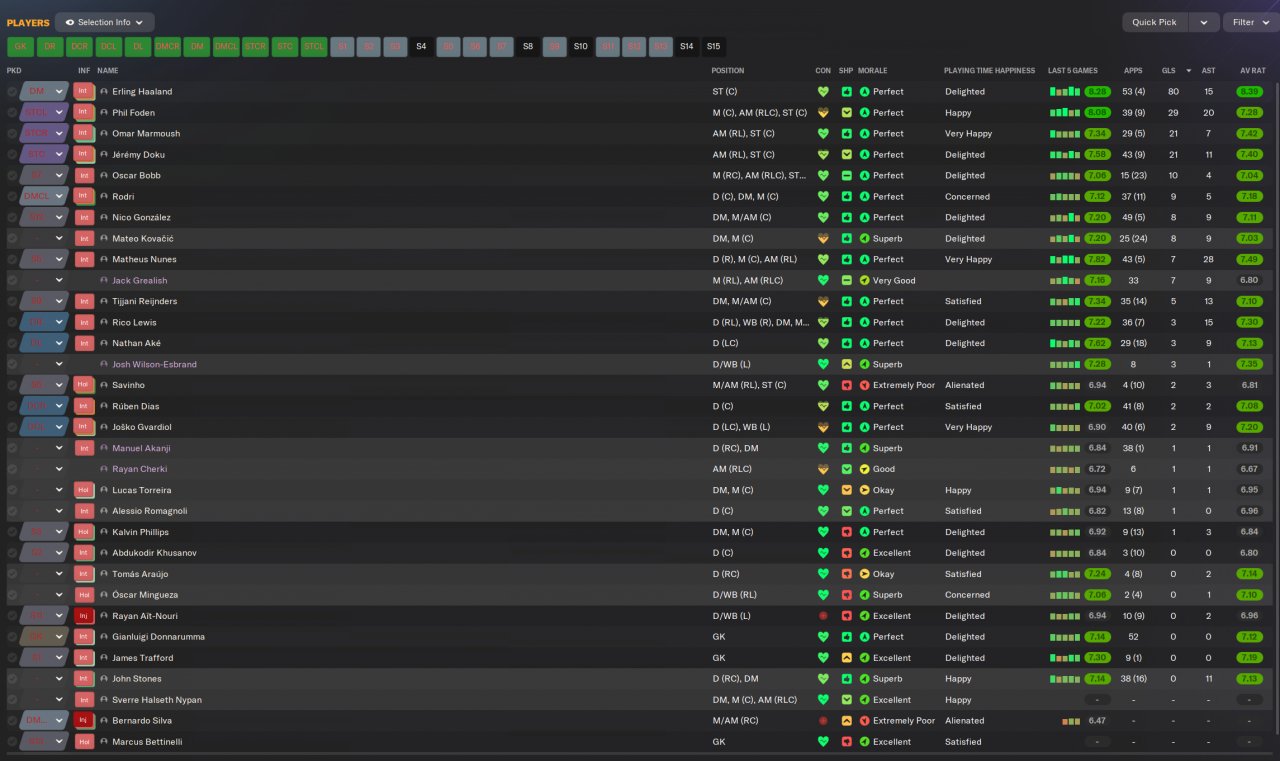Select the STC position slot

pos(285,46)
